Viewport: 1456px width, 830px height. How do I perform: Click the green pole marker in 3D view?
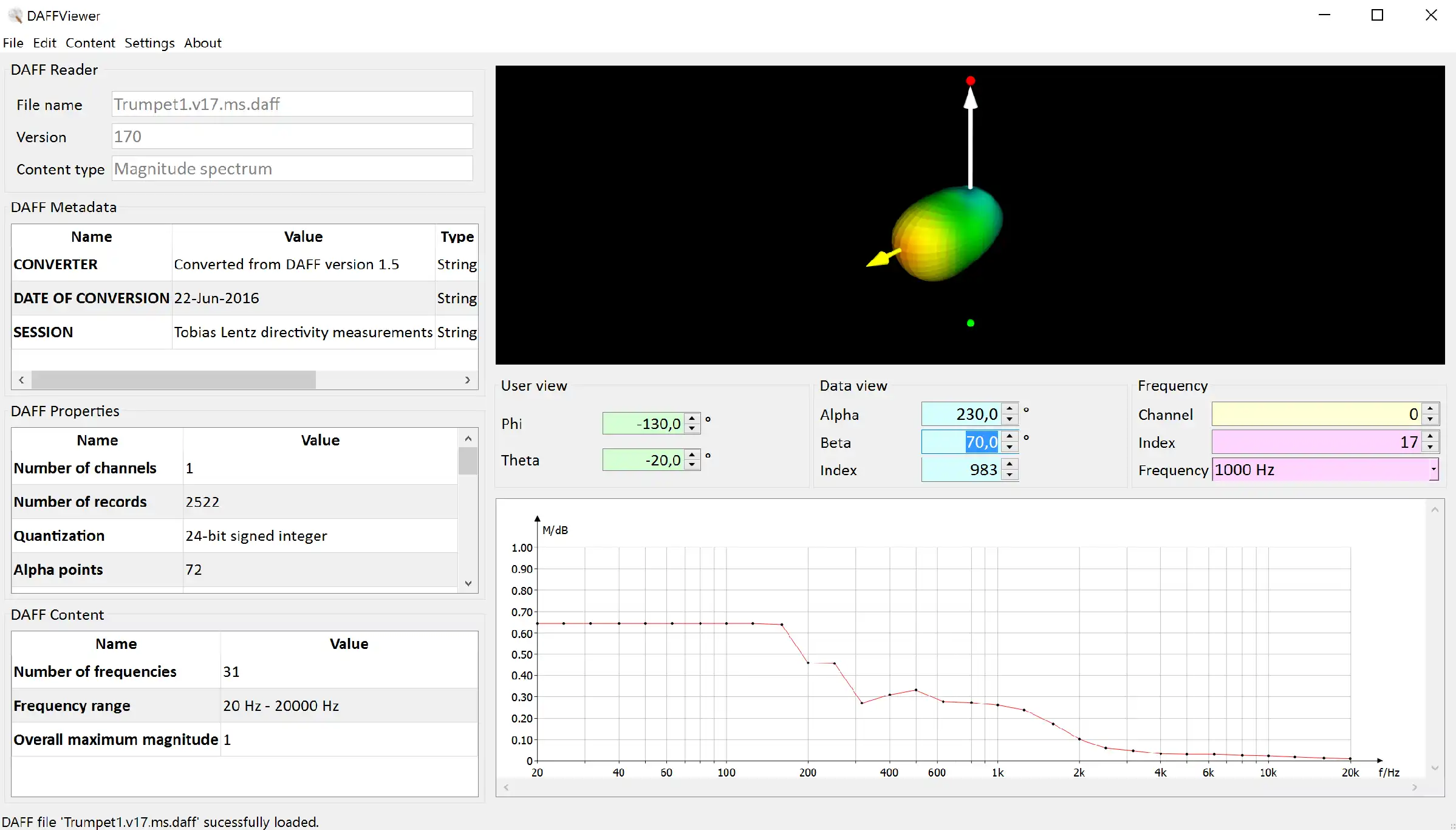click(x=970, y=323)
